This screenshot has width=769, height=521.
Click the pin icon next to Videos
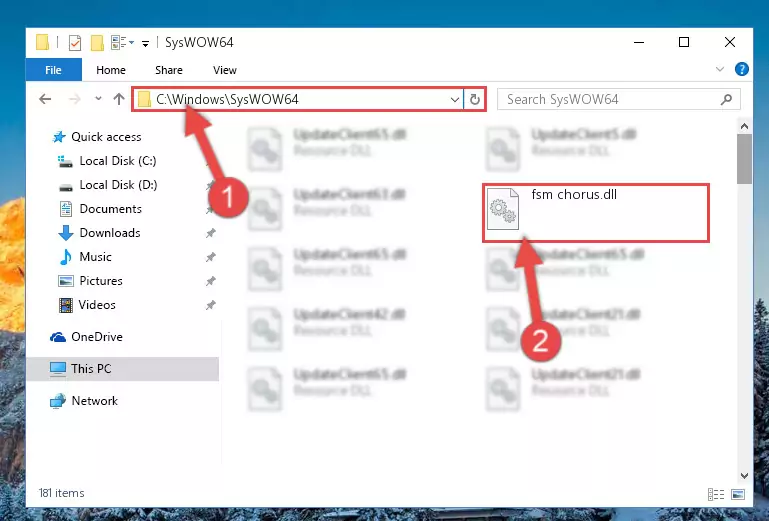(x=210, y=305)
